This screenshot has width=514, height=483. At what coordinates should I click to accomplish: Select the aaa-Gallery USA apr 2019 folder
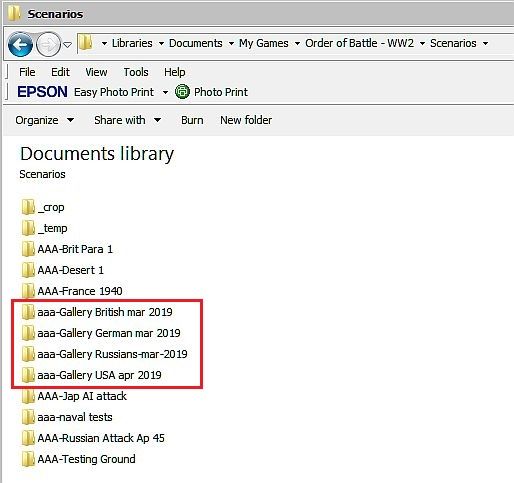tap(92, 375)
